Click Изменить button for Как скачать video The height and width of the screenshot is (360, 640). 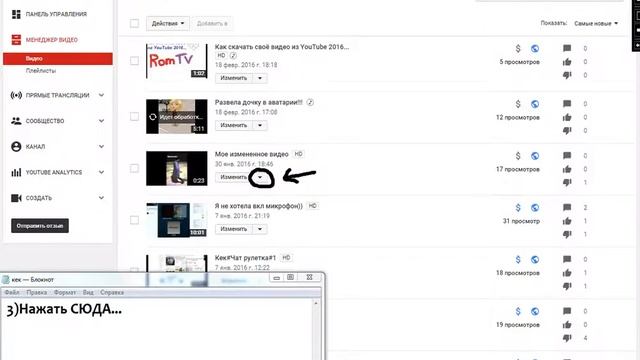click(234, 78)
